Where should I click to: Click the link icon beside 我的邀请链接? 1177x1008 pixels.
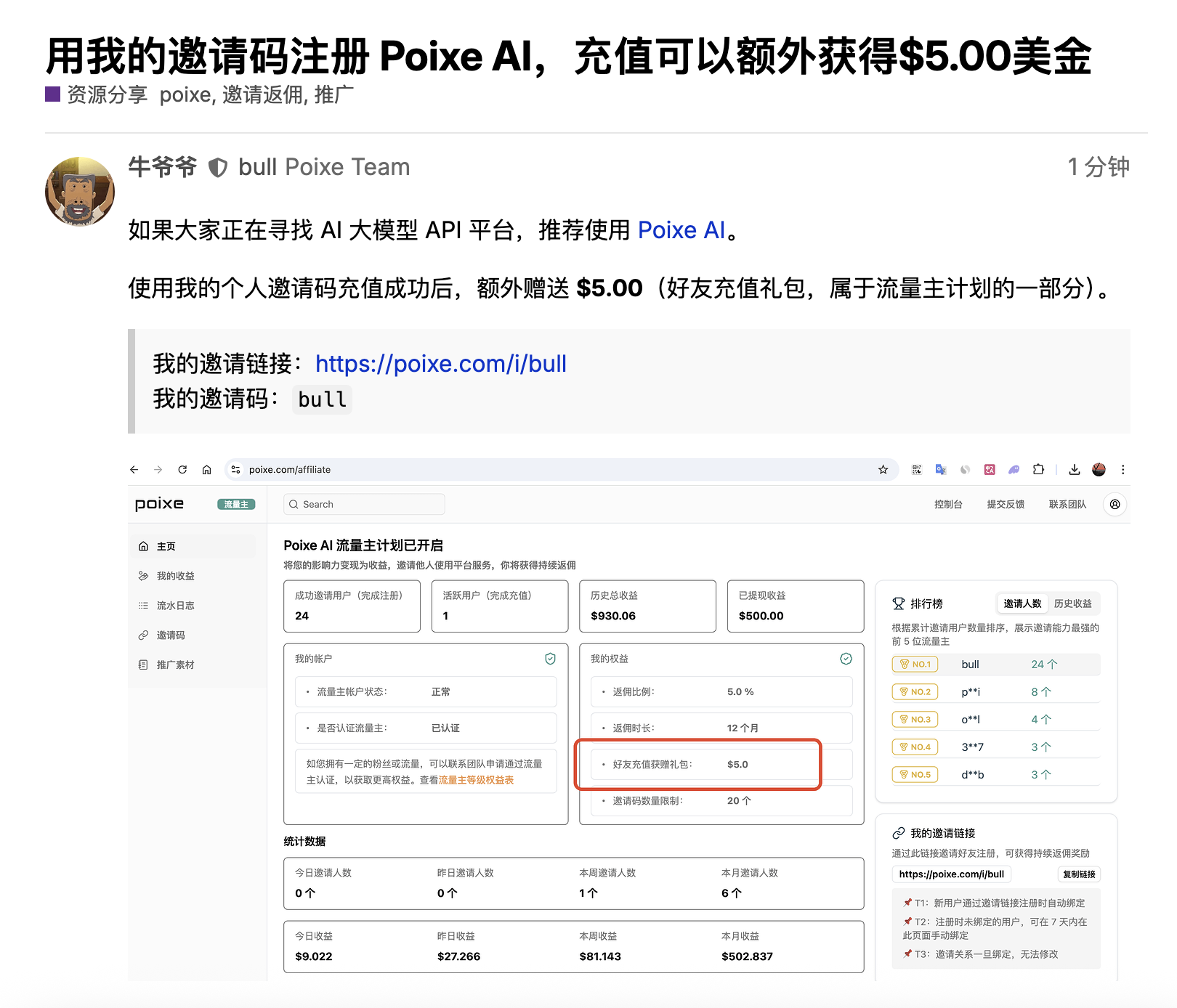[899, 833]
